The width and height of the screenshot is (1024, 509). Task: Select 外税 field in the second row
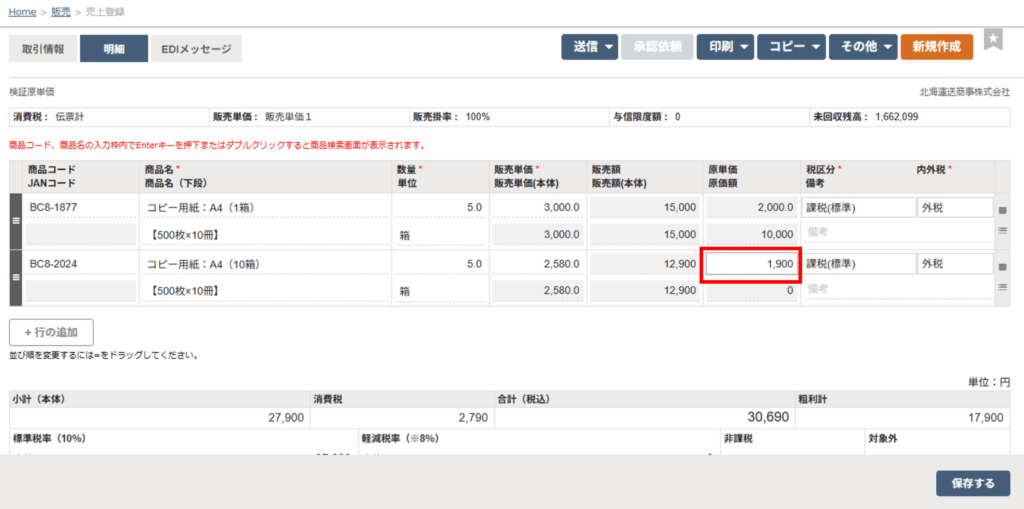[955, 264]
